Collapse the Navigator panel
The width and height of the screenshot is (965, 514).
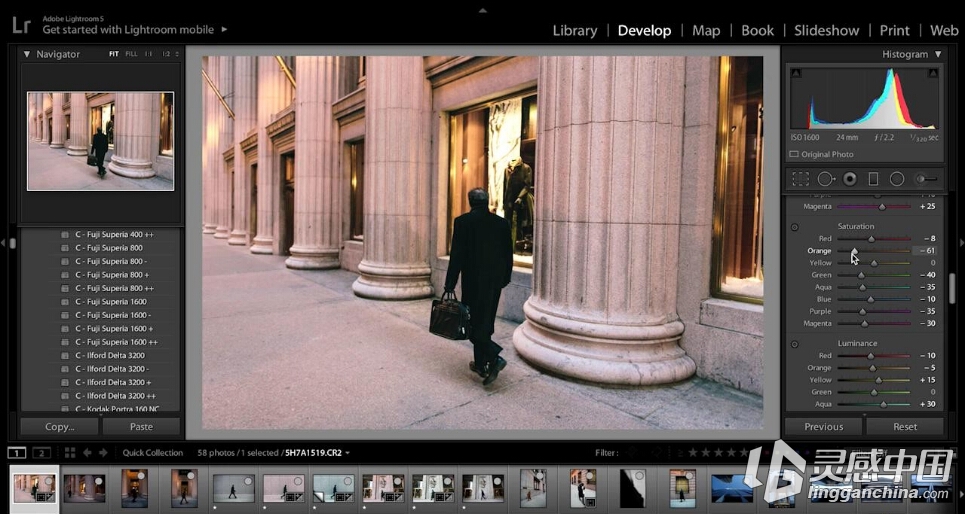tap(26, 54)
